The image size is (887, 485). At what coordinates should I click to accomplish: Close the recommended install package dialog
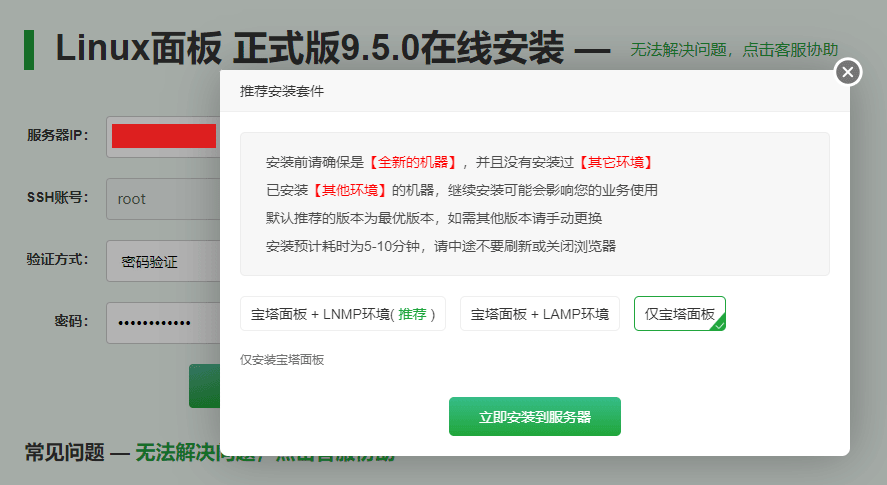[847, 72]
